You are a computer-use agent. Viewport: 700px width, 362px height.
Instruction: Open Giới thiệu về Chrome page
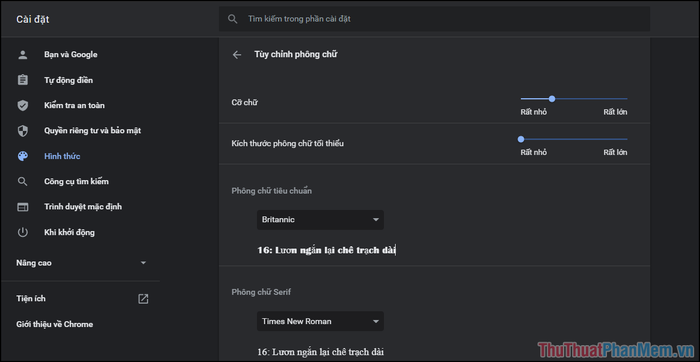[x=54, y=325]
